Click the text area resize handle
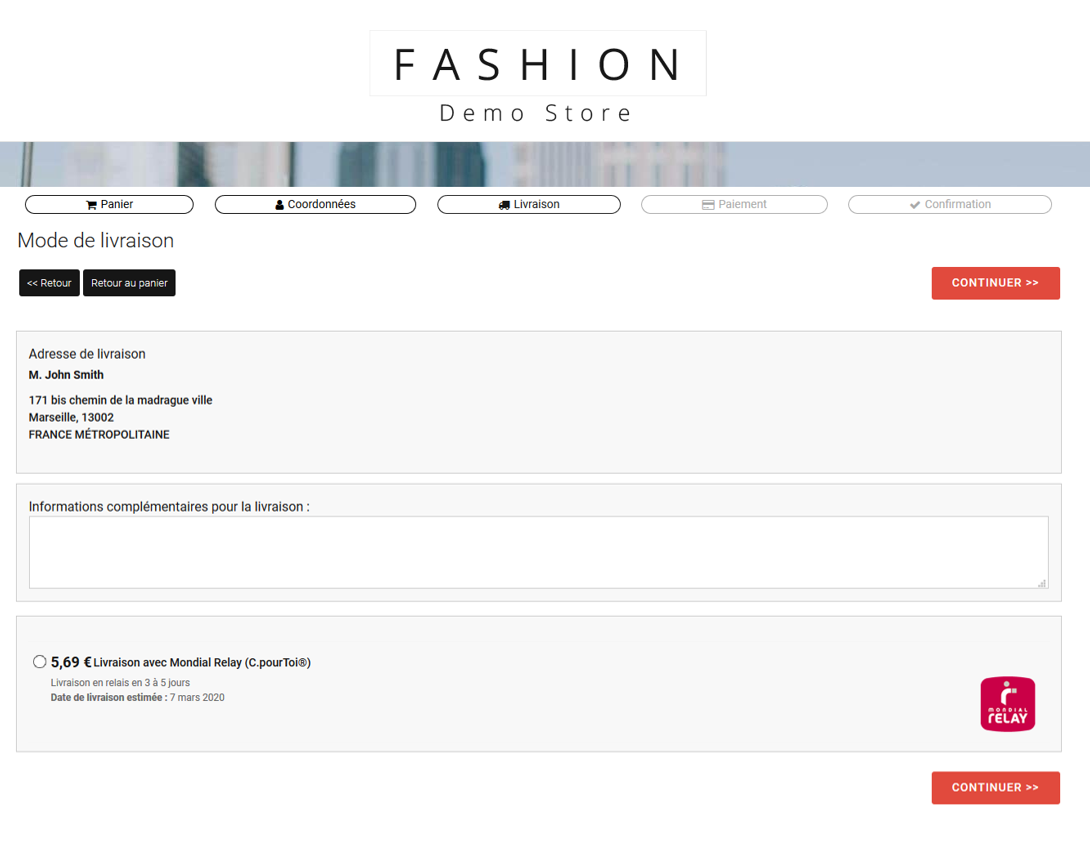This screenshot has width=1090, height=845. (1042, 583)
